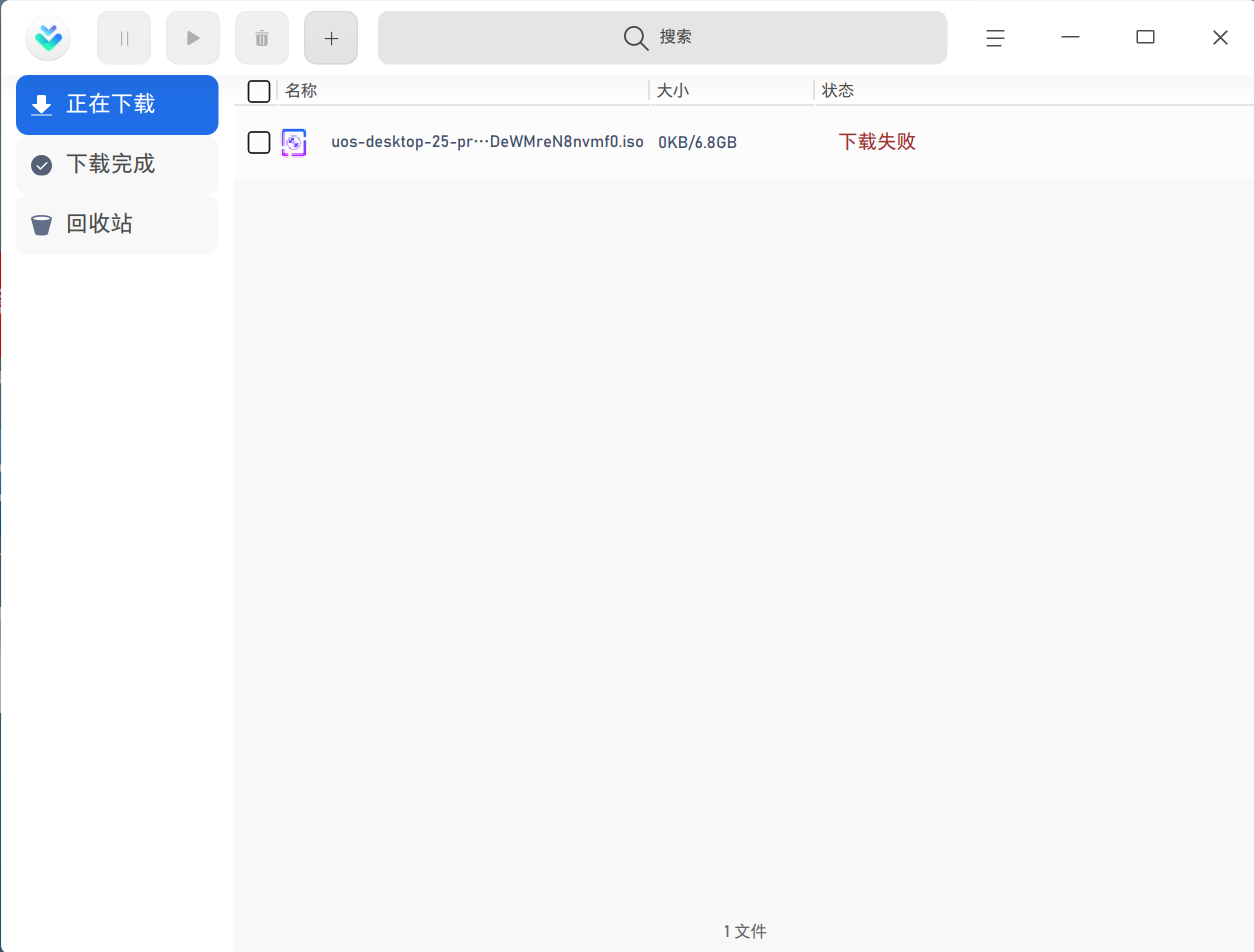The height and width of the screenshot is (952, 1254).
Task: Toggle selection of the failed download entry
Action: pyautogui.click(x=258, y=142)
